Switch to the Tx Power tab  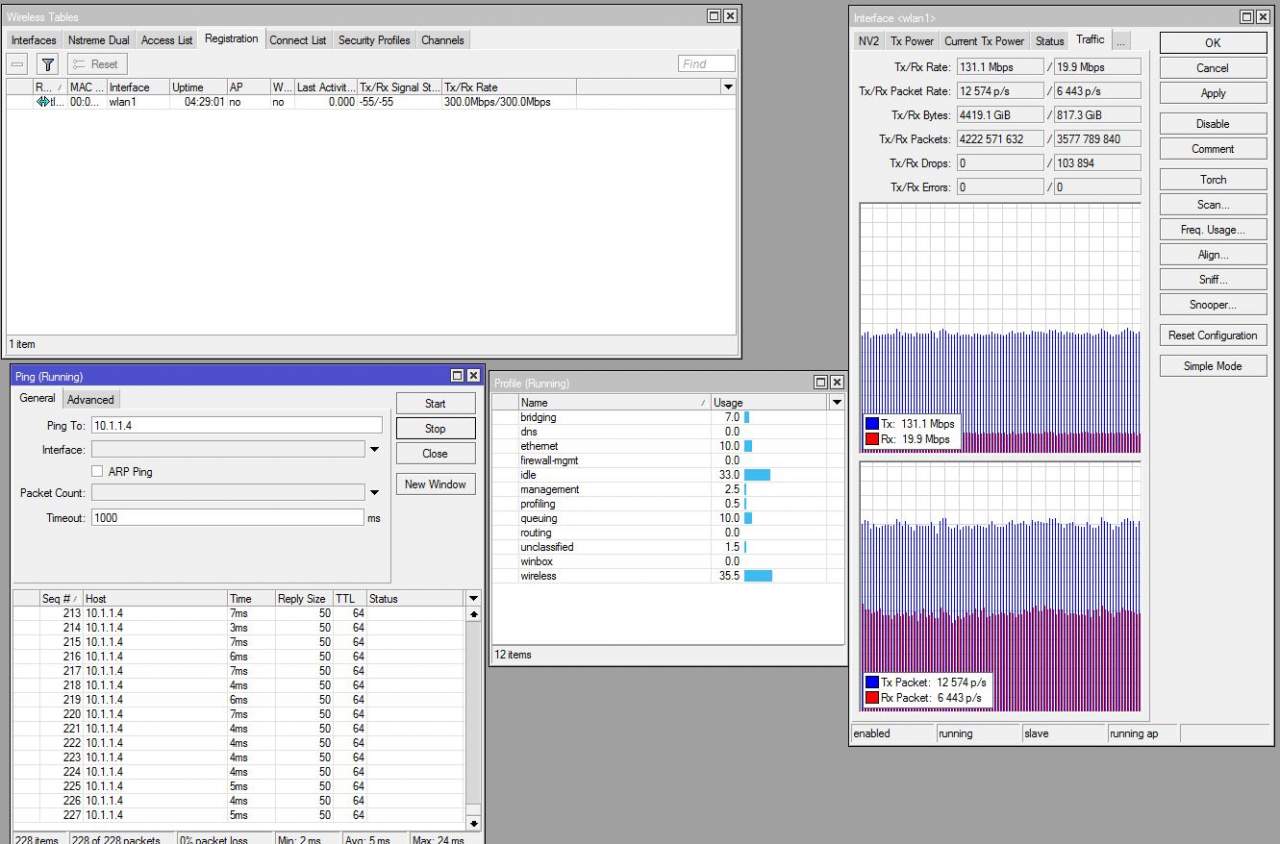(x=911, y=41)
